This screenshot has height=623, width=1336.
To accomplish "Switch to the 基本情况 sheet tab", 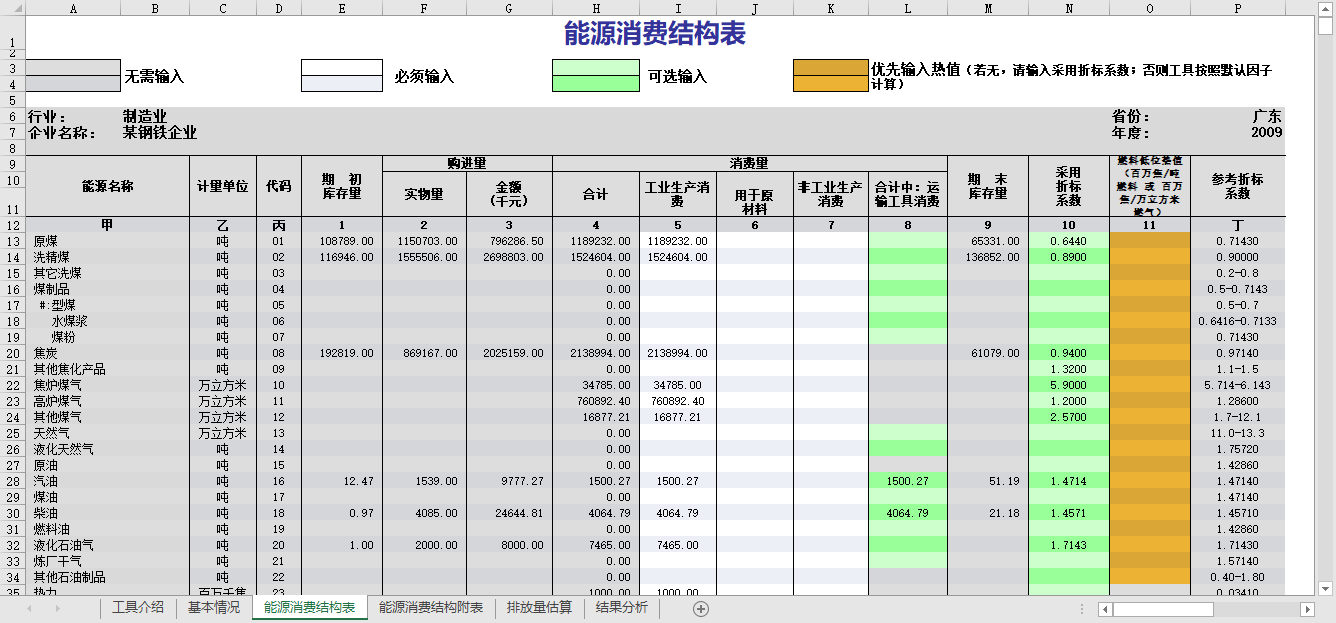I will click(214, 608).
